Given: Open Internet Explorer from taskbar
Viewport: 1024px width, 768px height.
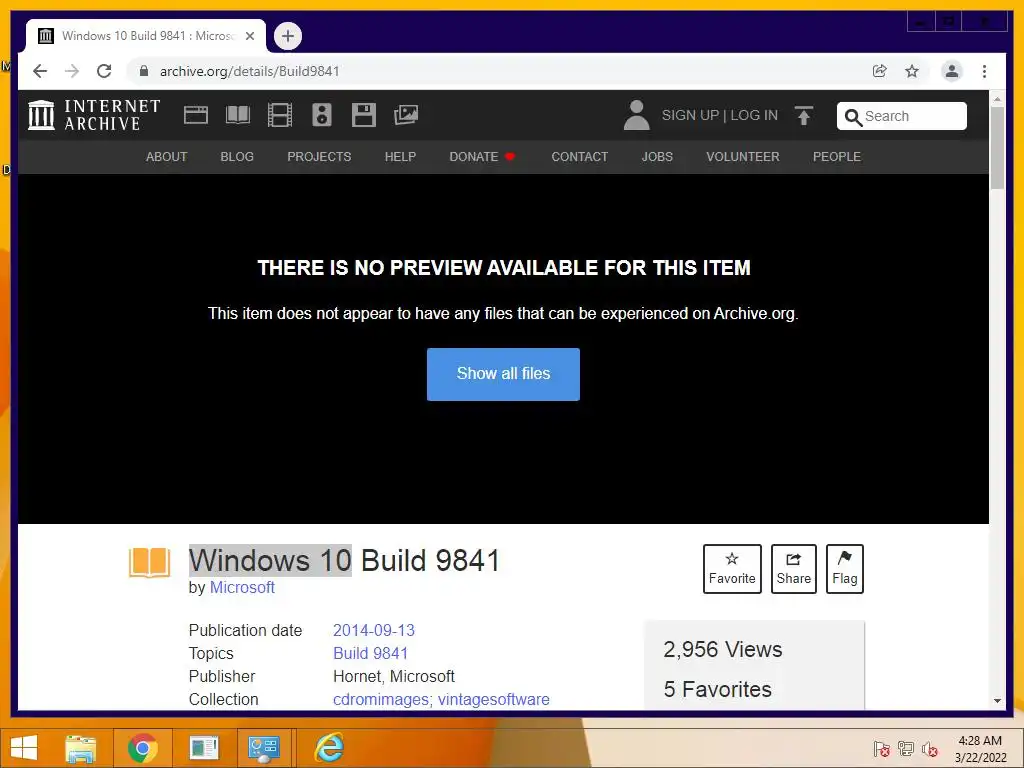Looking at the screenshot, I should 328,748.
